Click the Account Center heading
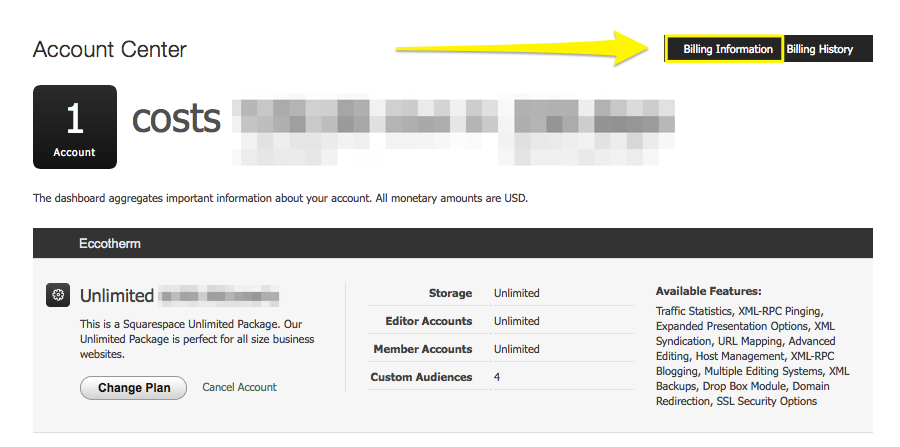Screen dimensions: 900x447 (x=110, y=49)
